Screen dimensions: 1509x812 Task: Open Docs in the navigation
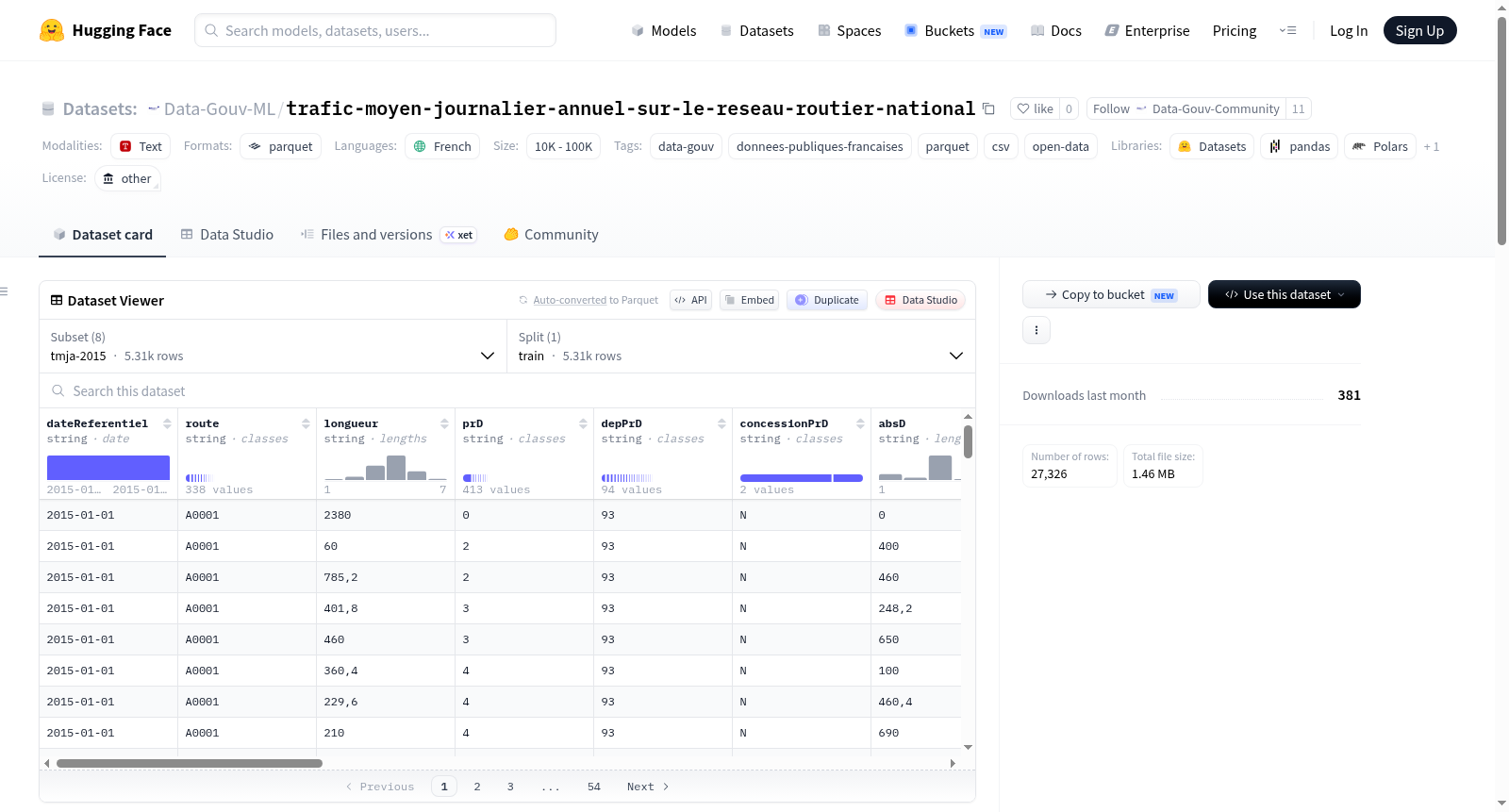pyautogui.click(x=1056, y=30)
